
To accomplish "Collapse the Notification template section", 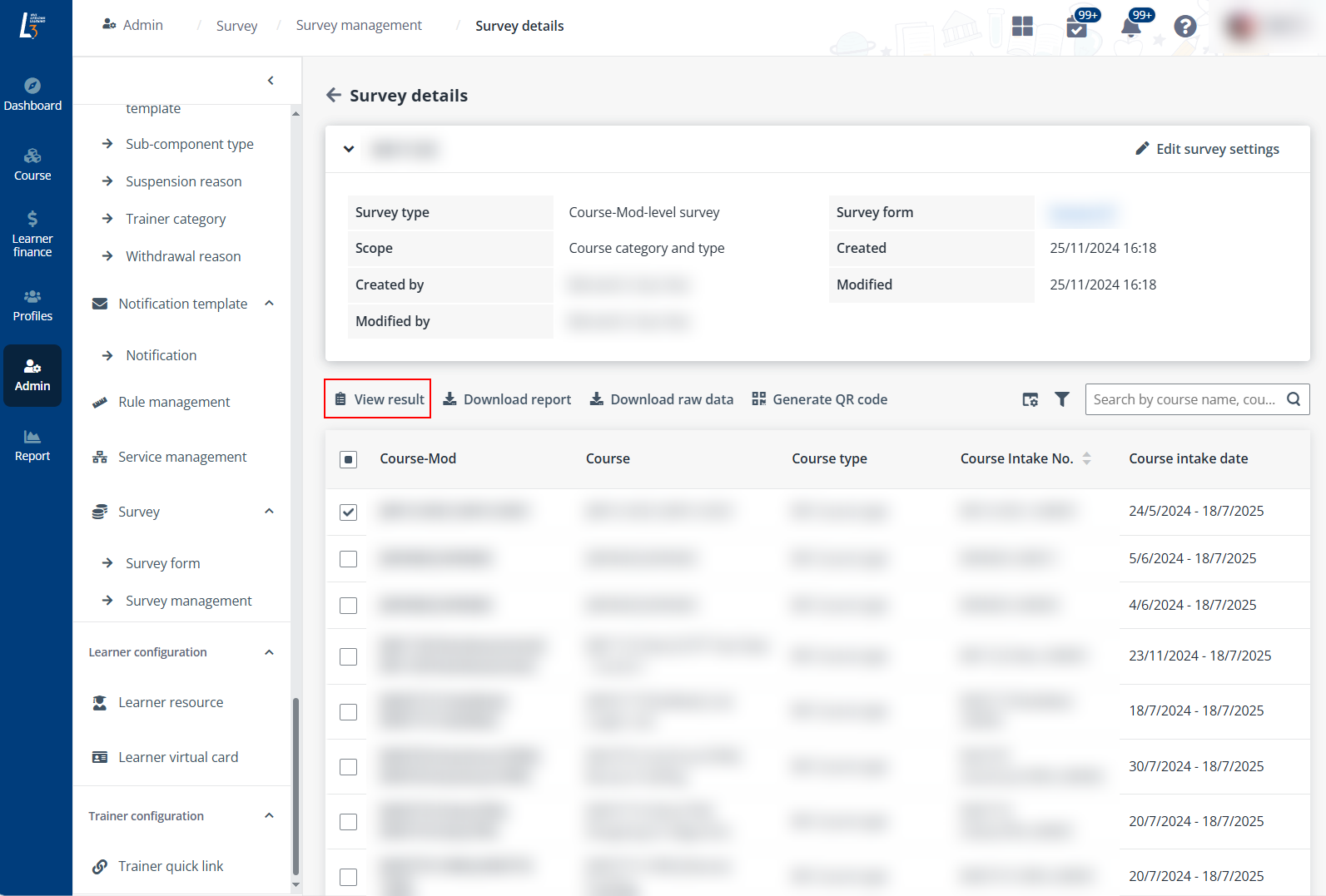I will tap(269, 304).
